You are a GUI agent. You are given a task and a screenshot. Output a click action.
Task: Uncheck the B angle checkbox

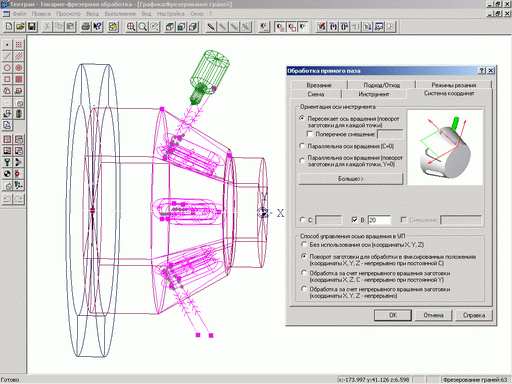[355, 220]
